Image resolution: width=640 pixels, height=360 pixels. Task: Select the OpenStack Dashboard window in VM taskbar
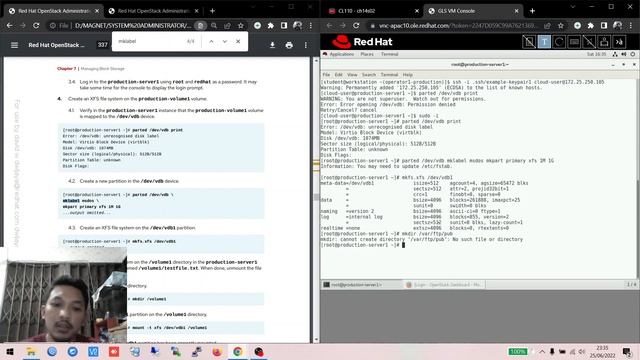pyautogui.click(x=444, y=284)
